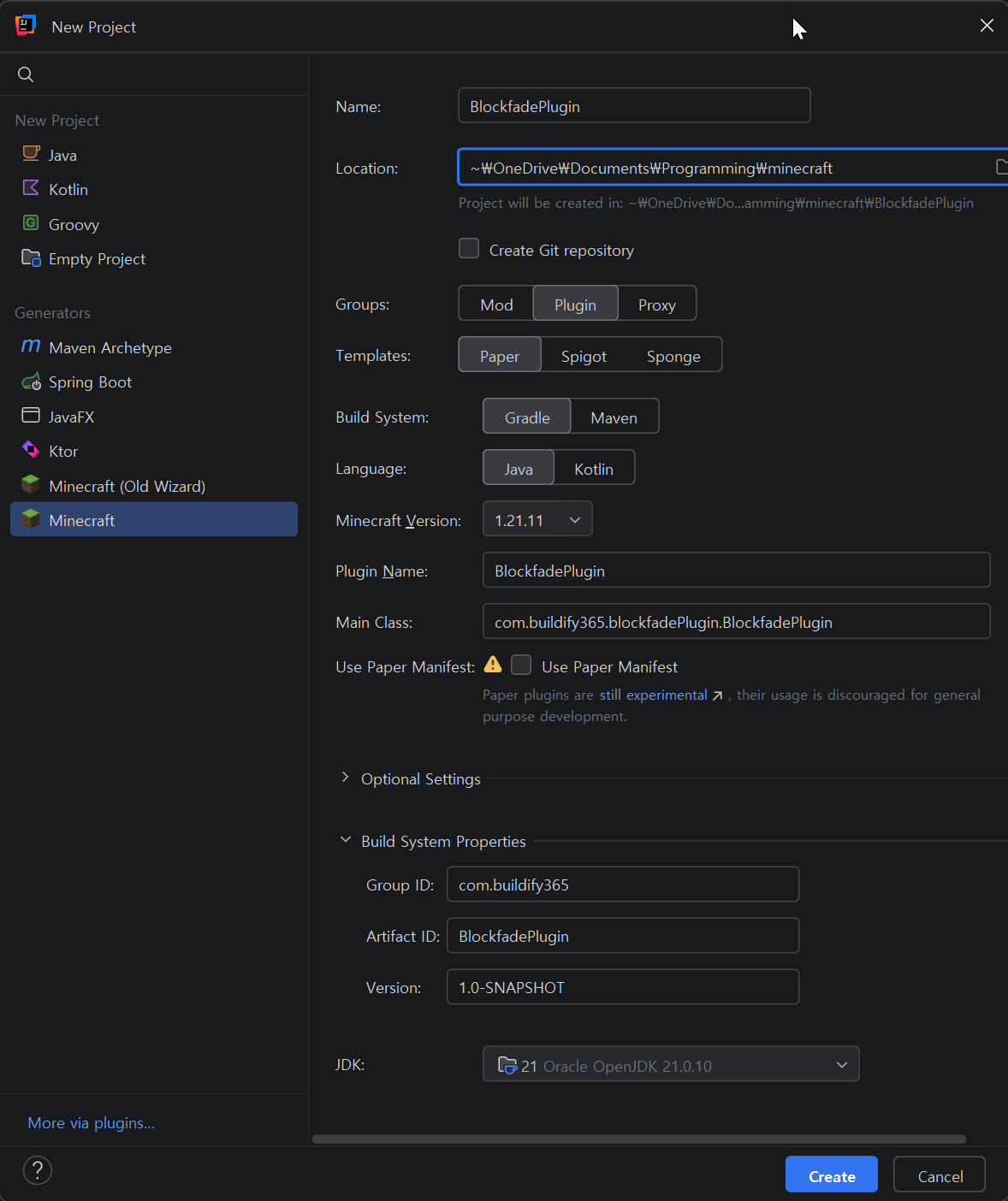Image resolution: width=1008 pixels, height=1201 pixels.
Task: Click the Create button
Action: click(x=832, y=1174)
